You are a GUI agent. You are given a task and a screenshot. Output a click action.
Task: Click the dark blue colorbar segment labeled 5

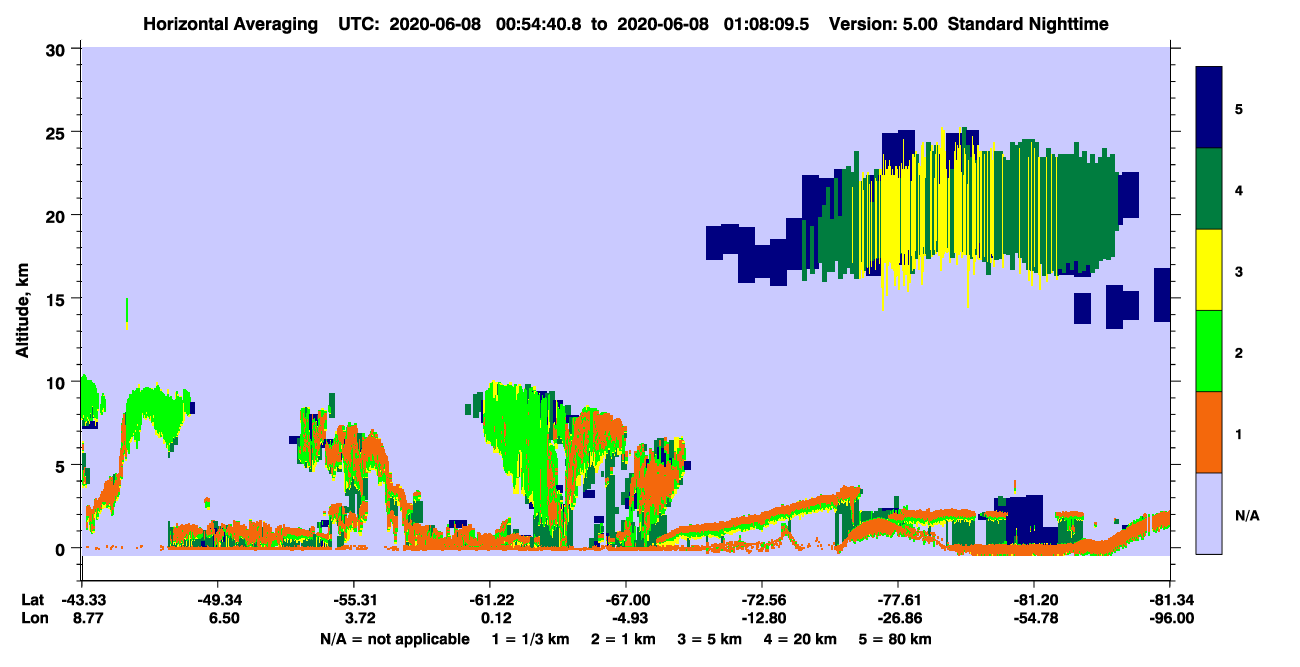tap(1209, 108)
